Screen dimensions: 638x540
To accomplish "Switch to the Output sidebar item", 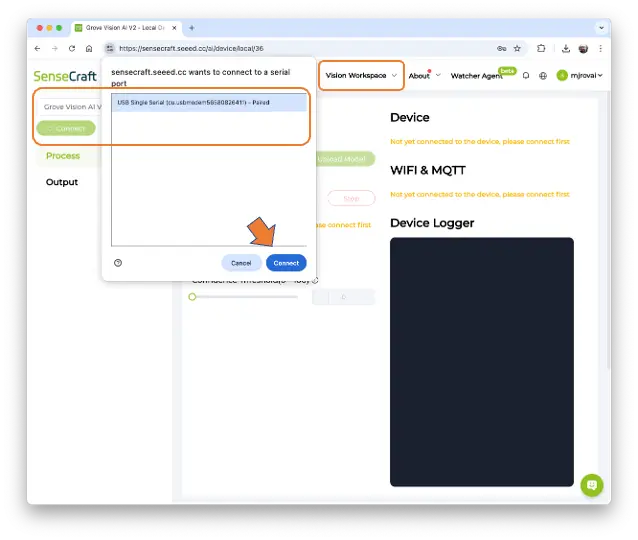I will (62, 182).
